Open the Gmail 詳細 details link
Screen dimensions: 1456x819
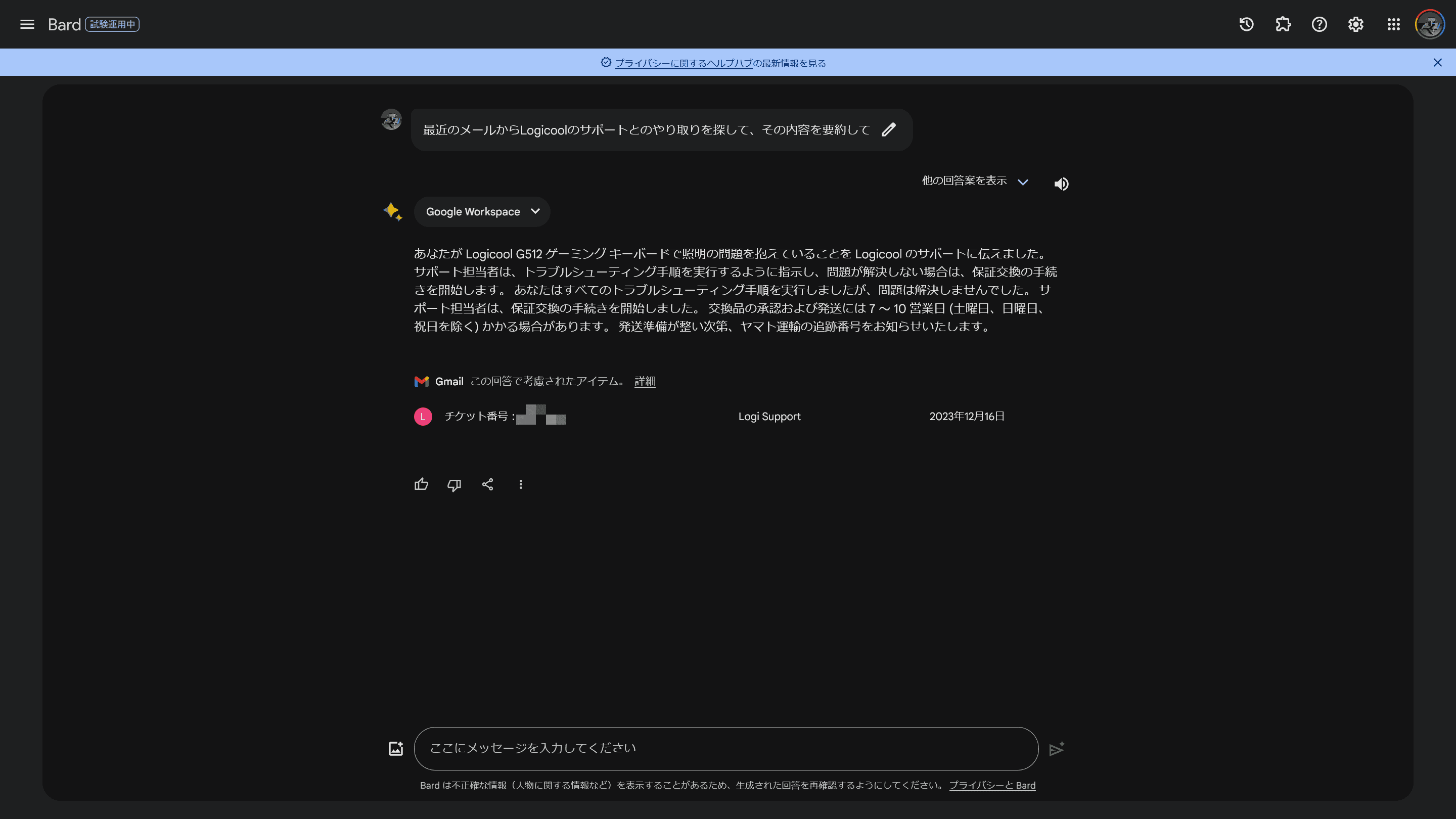tap(645, 381)
